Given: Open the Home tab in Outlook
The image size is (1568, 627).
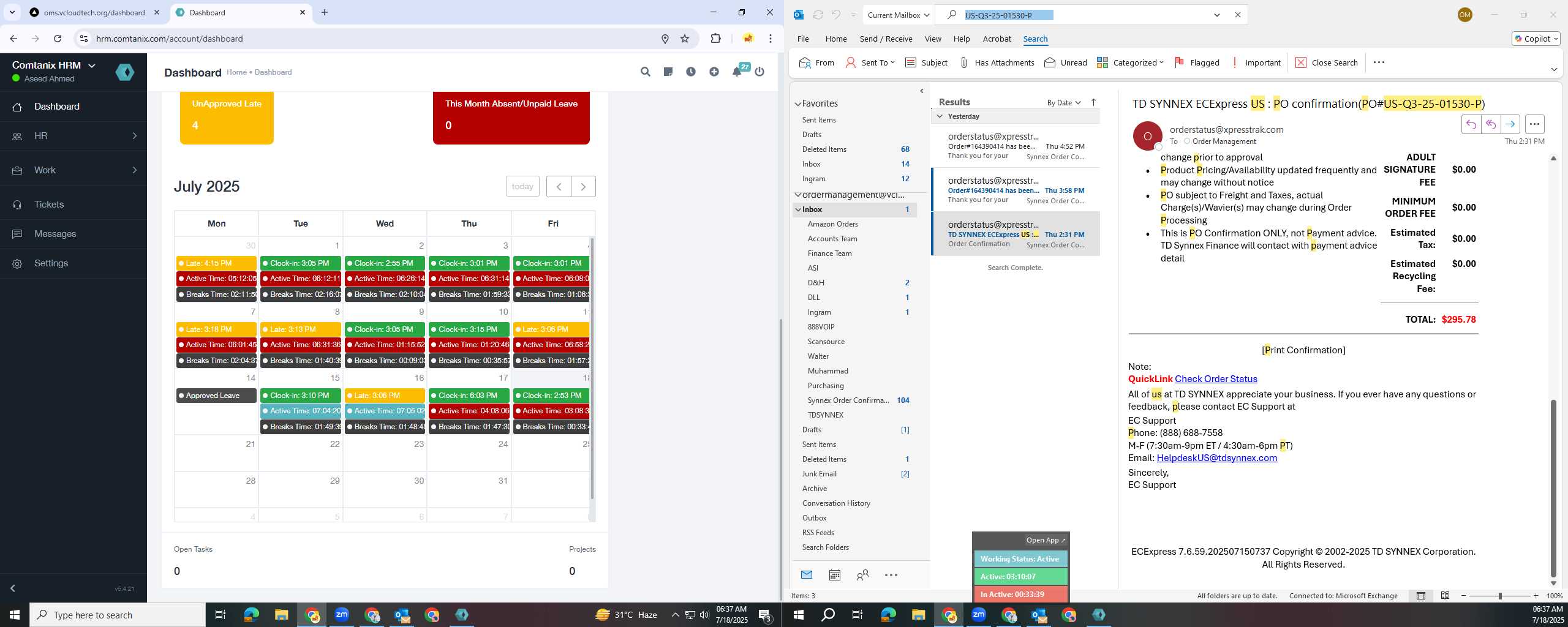Looking at the screenshot, I should point(836,39).
